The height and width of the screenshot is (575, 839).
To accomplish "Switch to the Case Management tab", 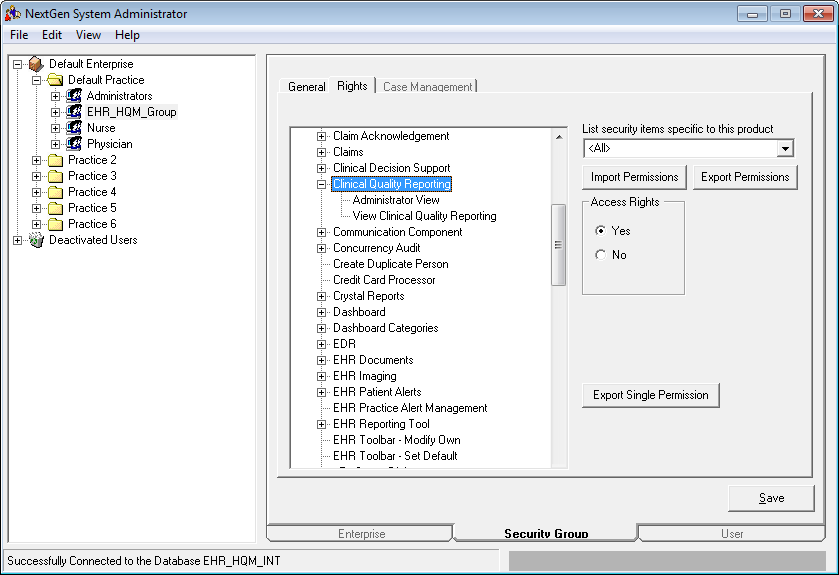I will (x=427, y=87).
